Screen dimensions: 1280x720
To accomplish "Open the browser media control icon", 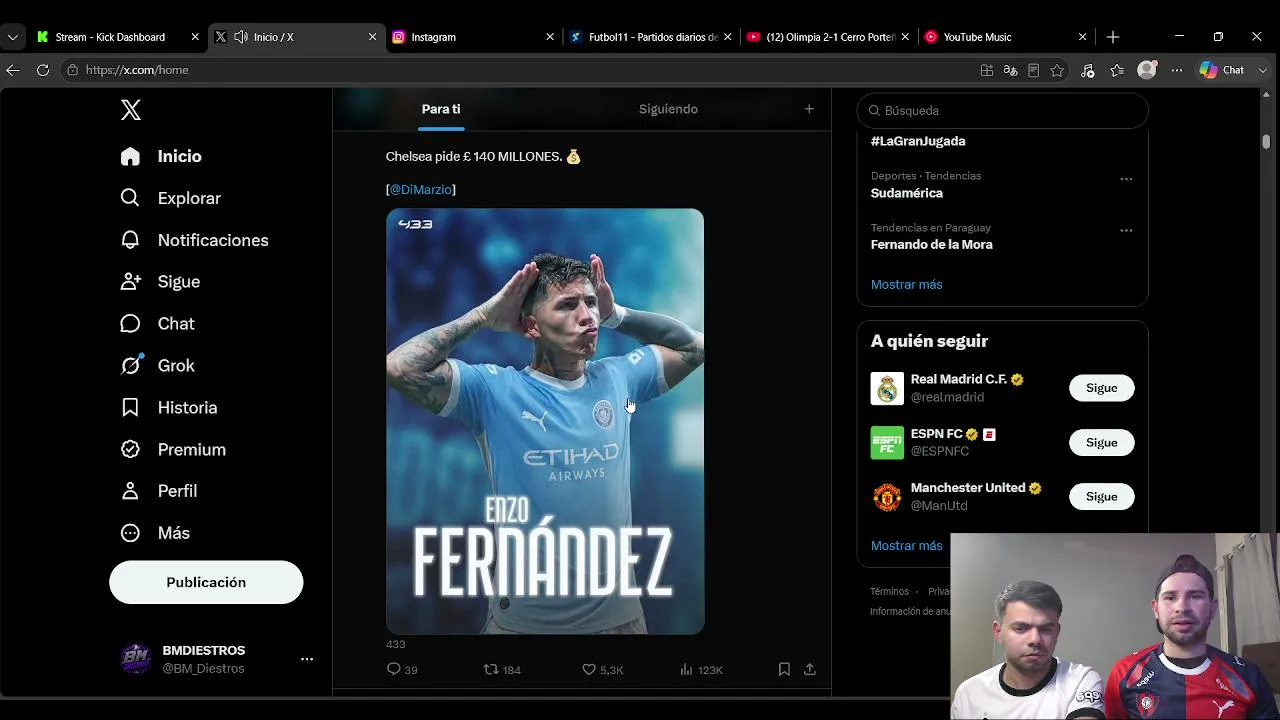I will 1088,70.
